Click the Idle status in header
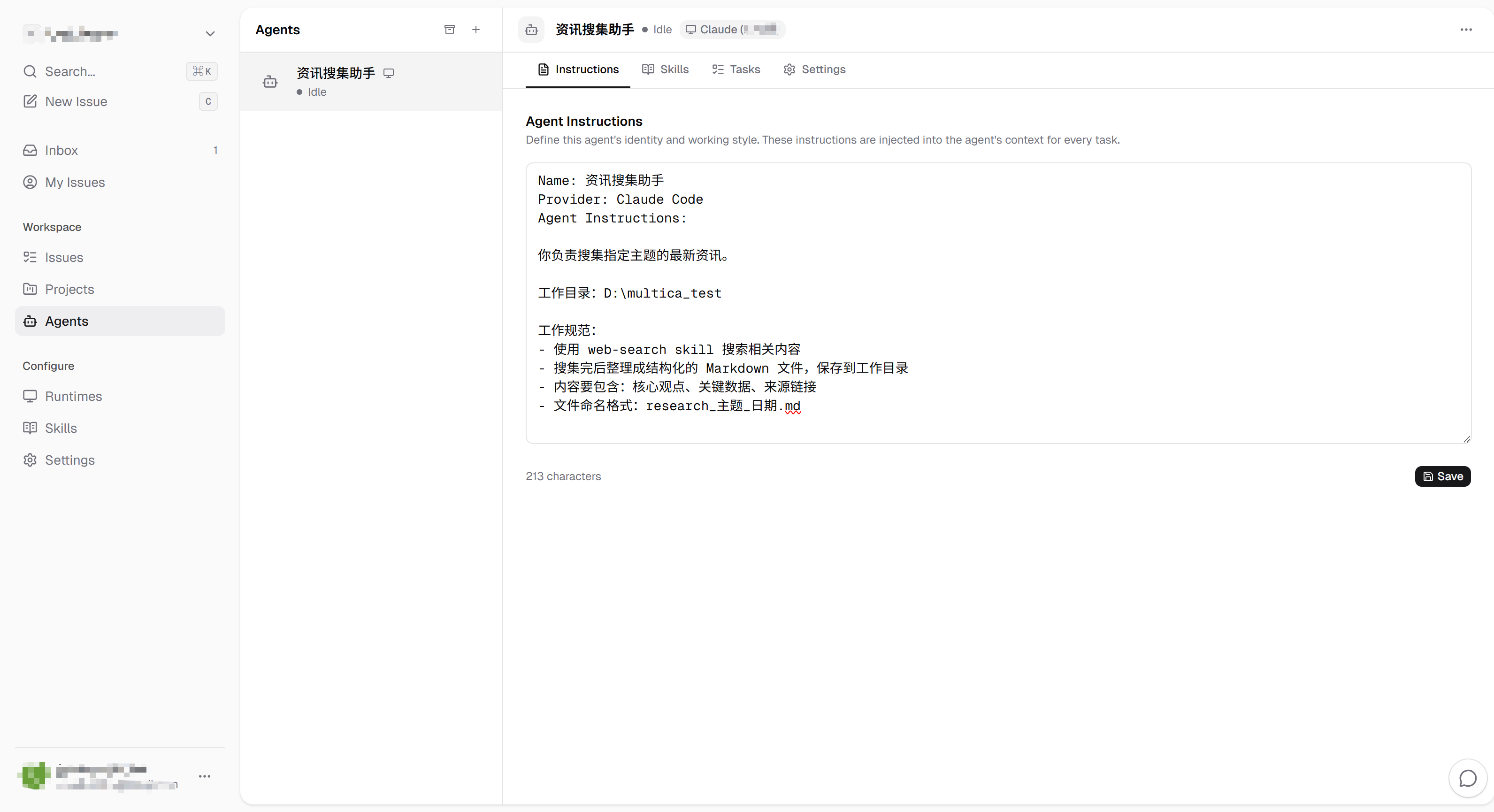The width and height of the screenshot is (1494, 812). pyautogui.click(x=657, y=30)
